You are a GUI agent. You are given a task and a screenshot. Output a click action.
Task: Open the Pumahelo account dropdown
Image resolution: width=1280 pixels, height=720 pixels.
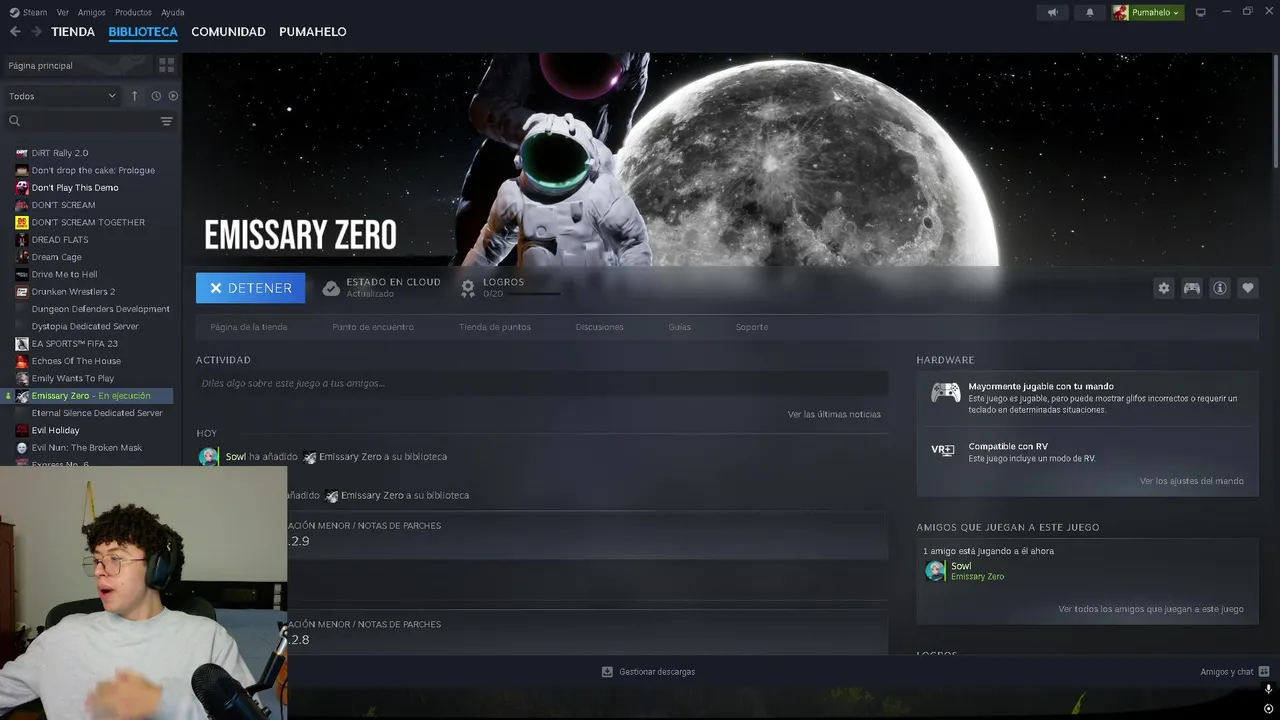click(x=1148, y=12)
